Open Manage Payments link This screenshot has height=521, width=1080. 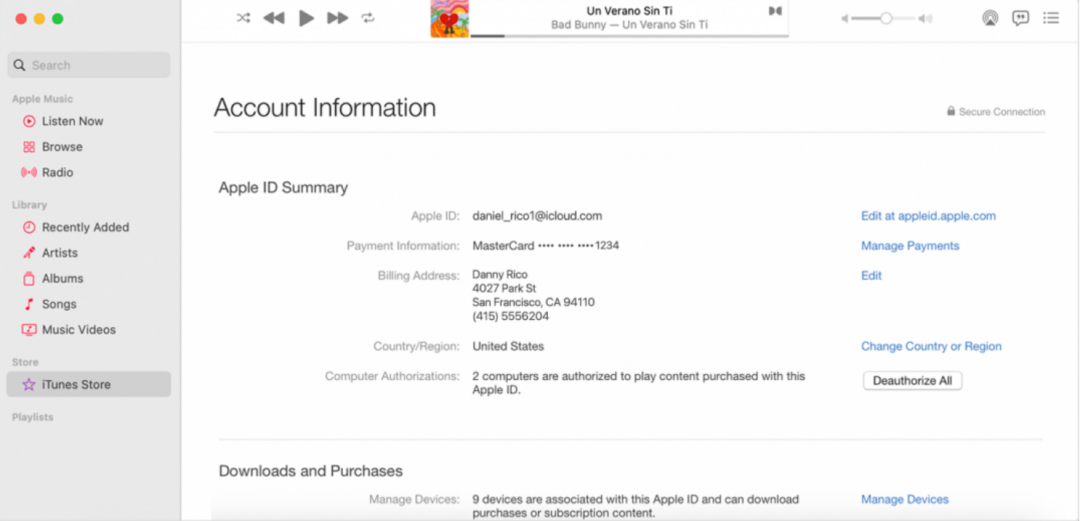910,246
